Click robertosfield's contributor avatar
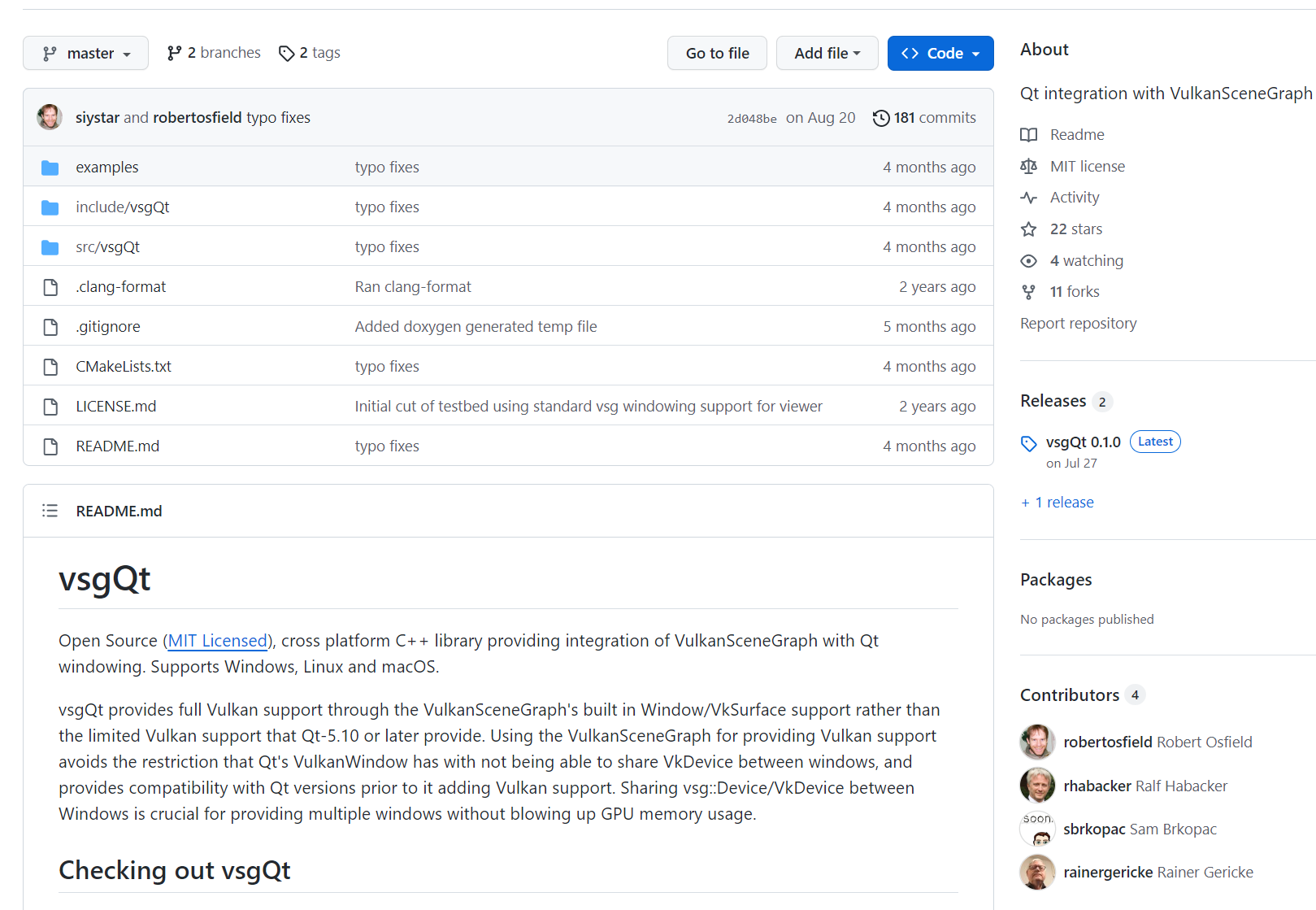The image size is (1316, 910). click(x=1038, y=742)
